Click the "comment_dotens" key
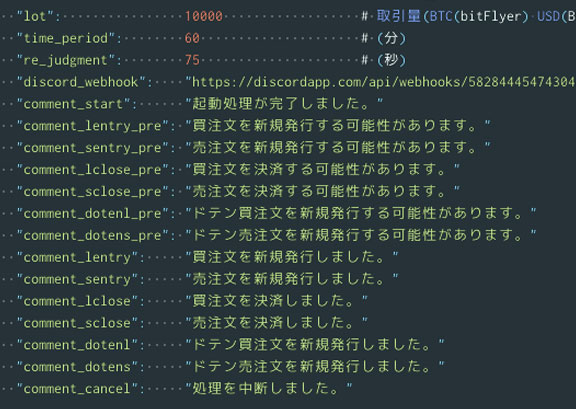 click(78, 367)
